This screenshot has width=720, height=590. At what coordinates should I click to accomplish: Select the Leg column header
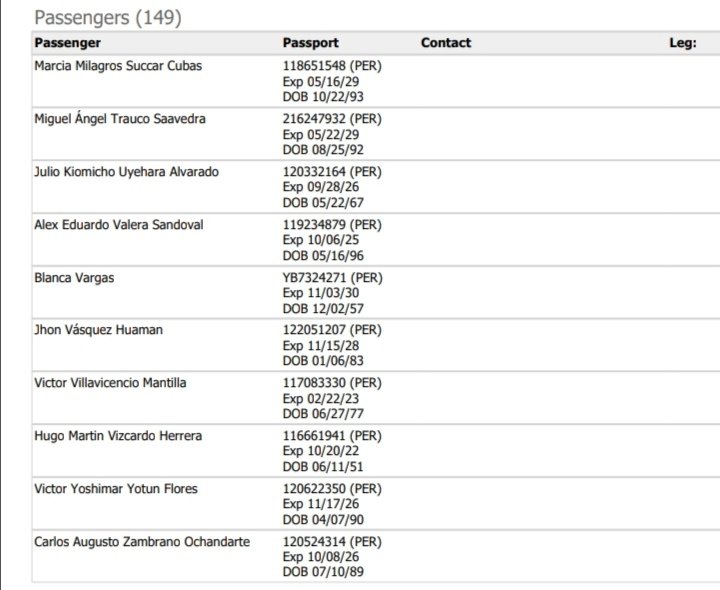click(x=683, y=43)
